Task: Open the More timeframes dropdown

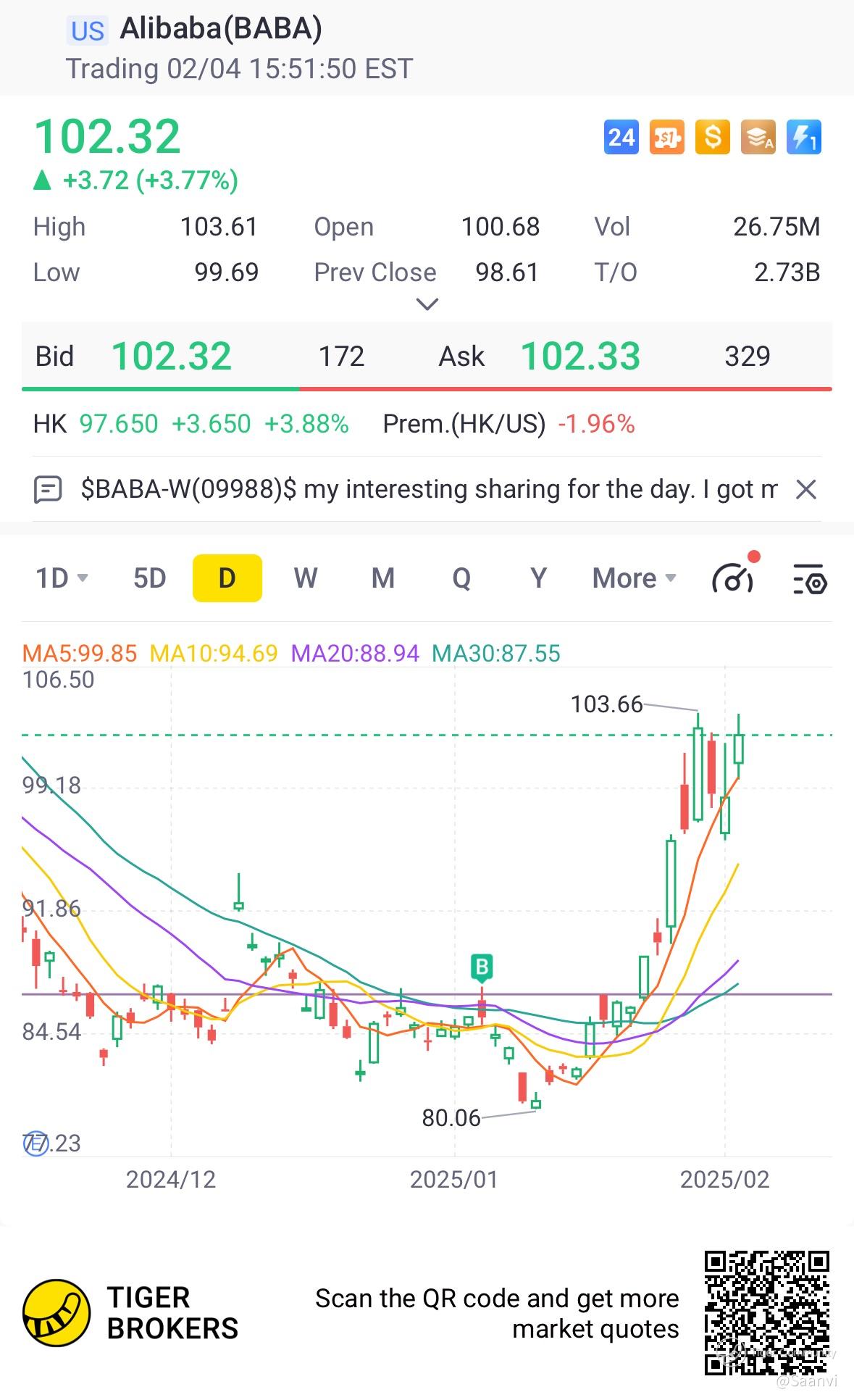Action: click(x=635, y=578)
